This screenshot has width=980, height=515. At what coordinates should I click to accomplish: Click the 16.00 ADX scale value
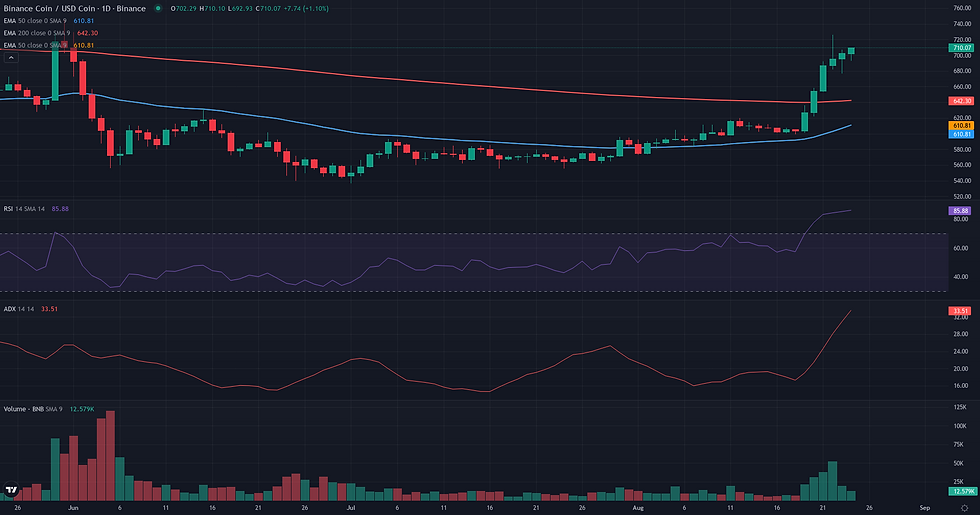[x=961, y=386]
